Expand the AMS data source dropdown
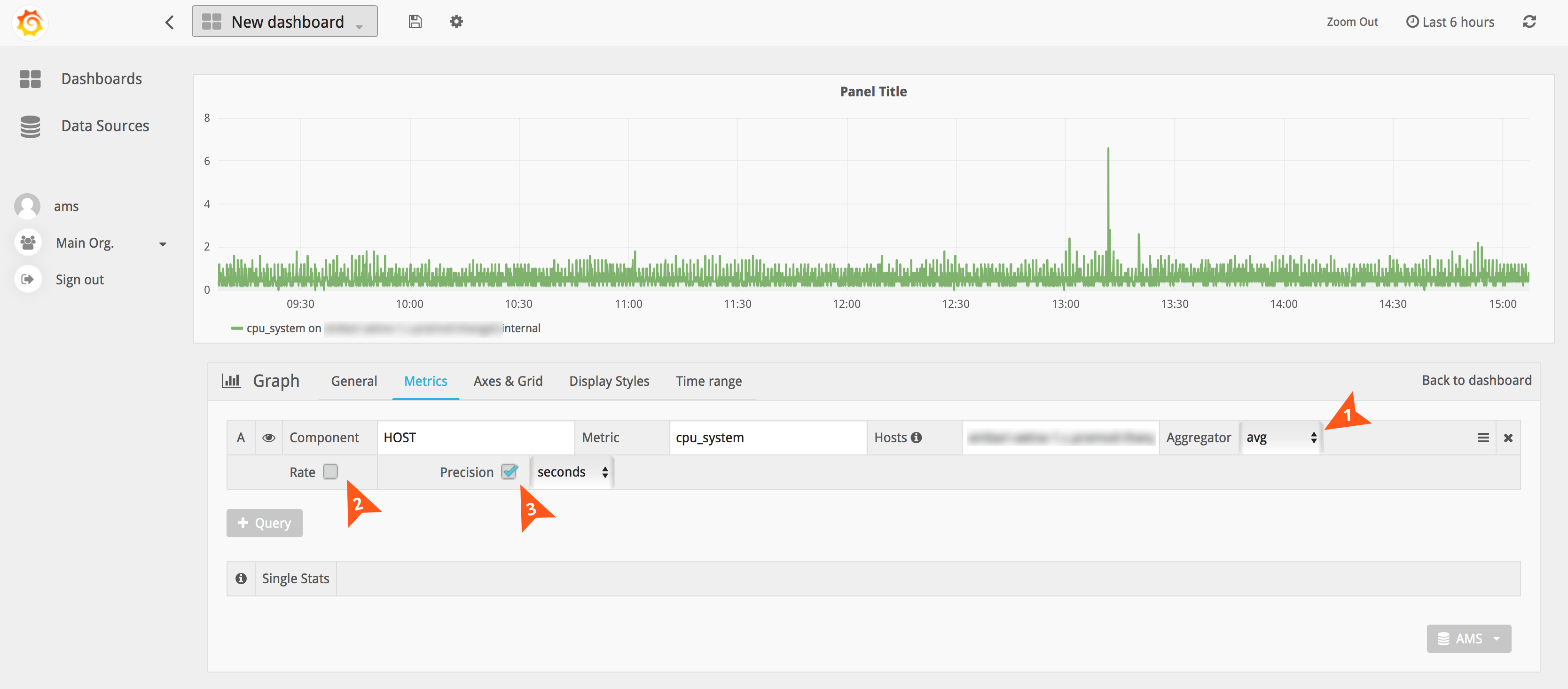Screen dimensions: 1568x689 1468,639
